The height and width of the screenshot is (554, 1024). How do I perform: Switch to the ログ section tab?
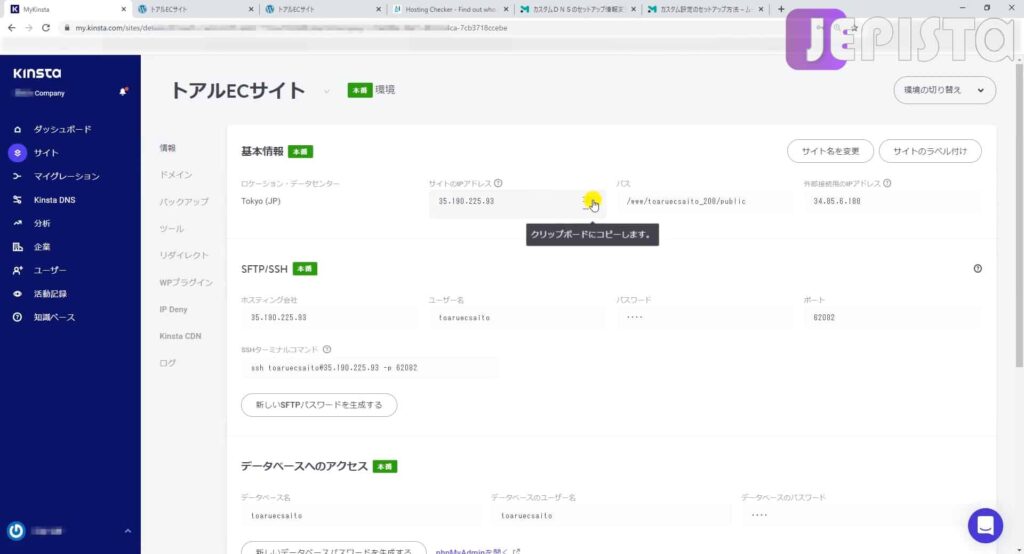[x=167, y=363]
